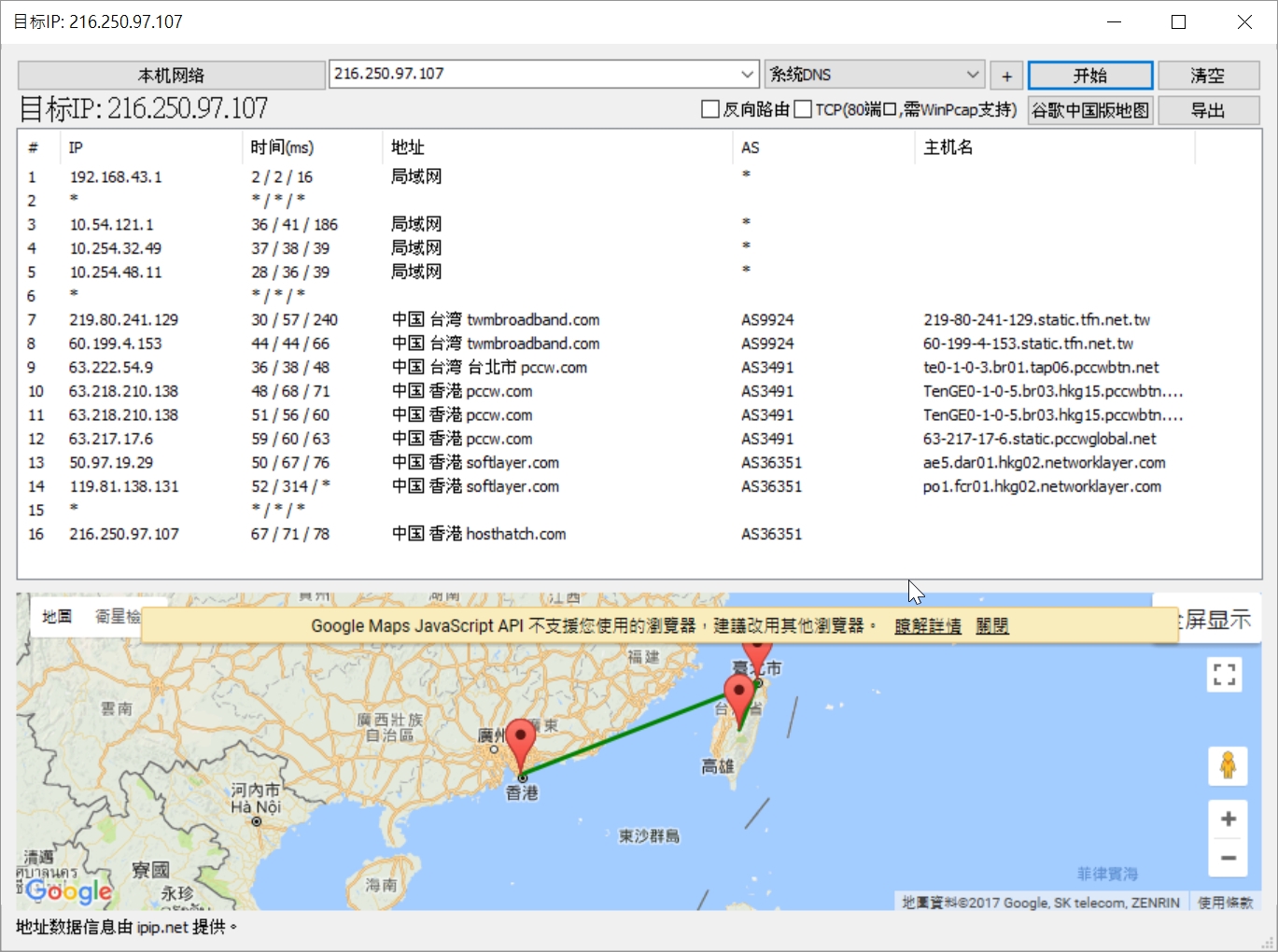Viewport: 1278px width, 952px height.
Task: Select hop row 63.222.54.9
Action: click(639, 367)
